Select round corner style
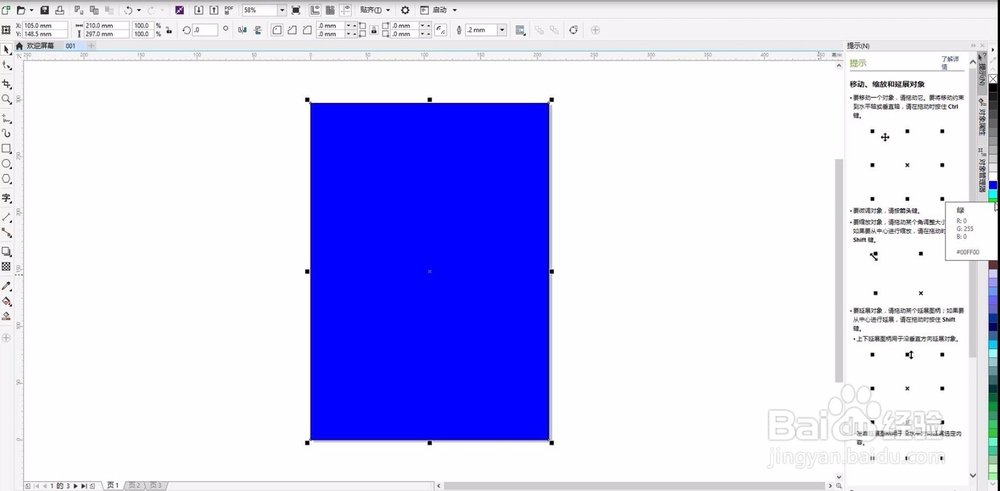 pyautogui.click(x=277, y=30)
